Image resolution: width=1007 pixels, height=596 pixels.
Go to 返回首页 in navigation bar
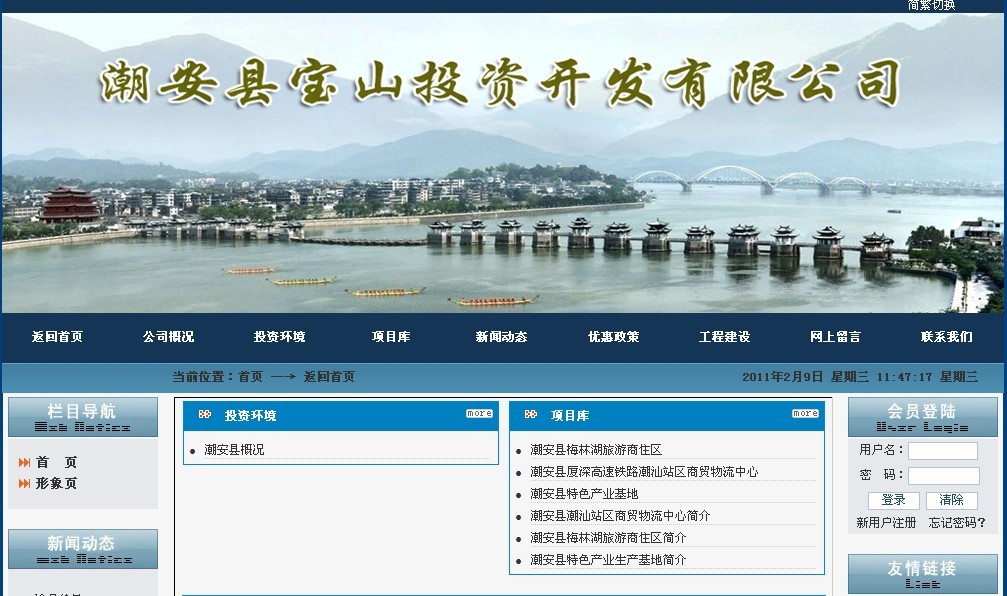click(x=57, y=337)
